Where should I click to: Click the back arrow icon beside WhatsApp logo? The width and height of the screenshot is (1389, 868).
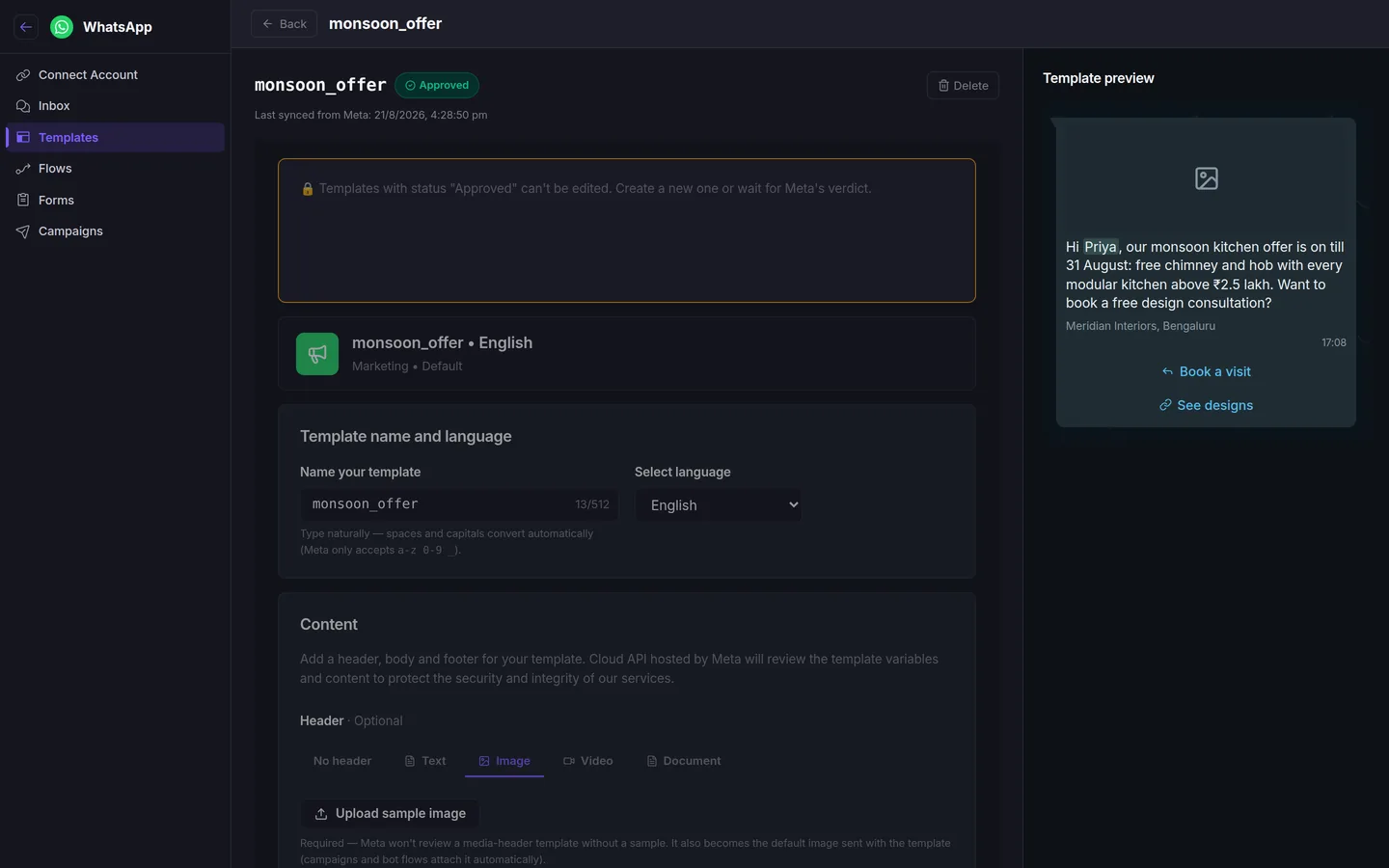click(26, 27)
